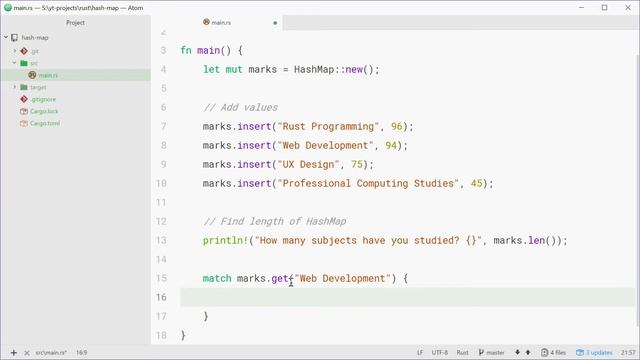
Task: Click the Rust icon beside main.rs in tree
Action: coord(32,75)
